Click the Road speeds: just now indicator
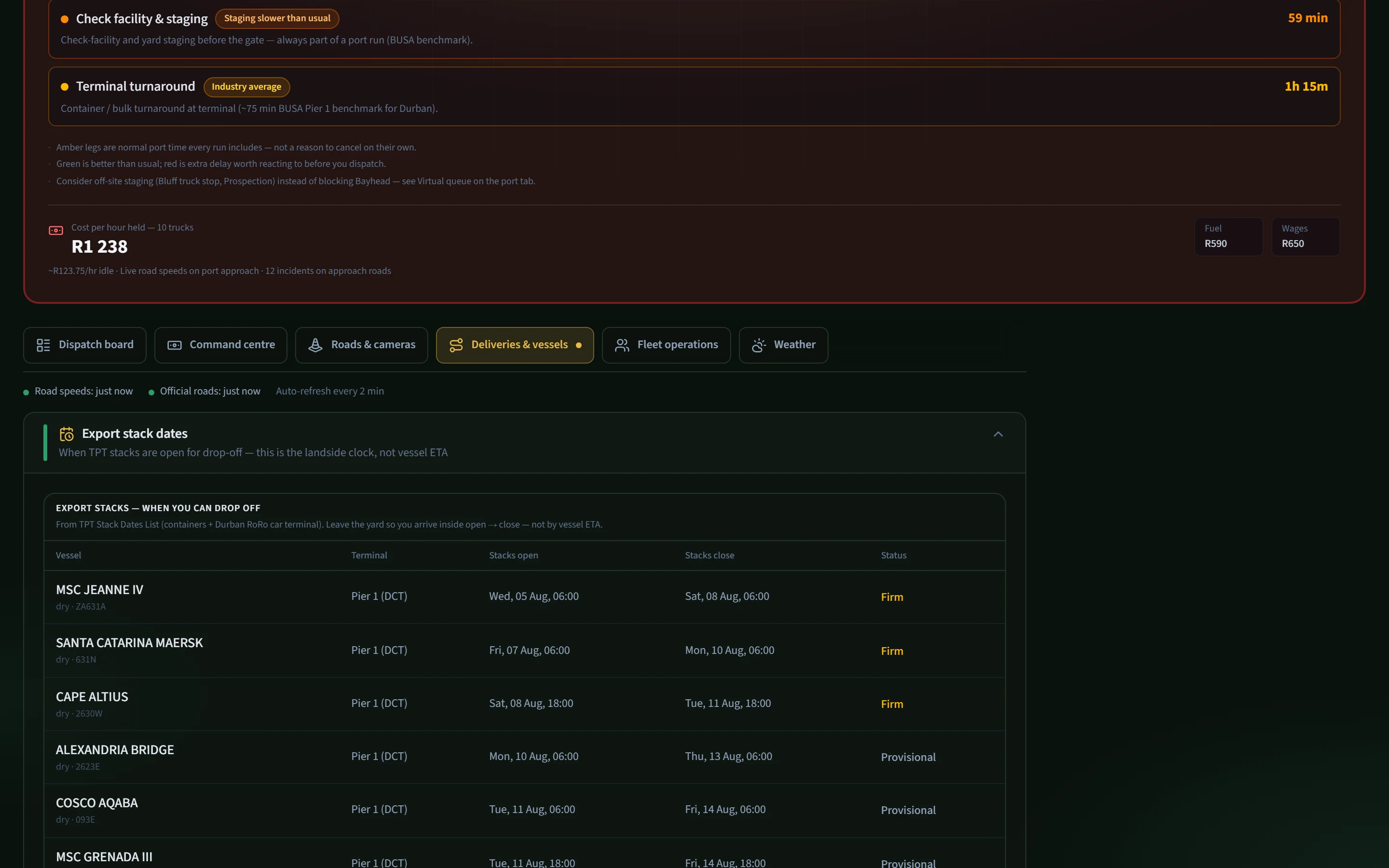 [78, 392]
